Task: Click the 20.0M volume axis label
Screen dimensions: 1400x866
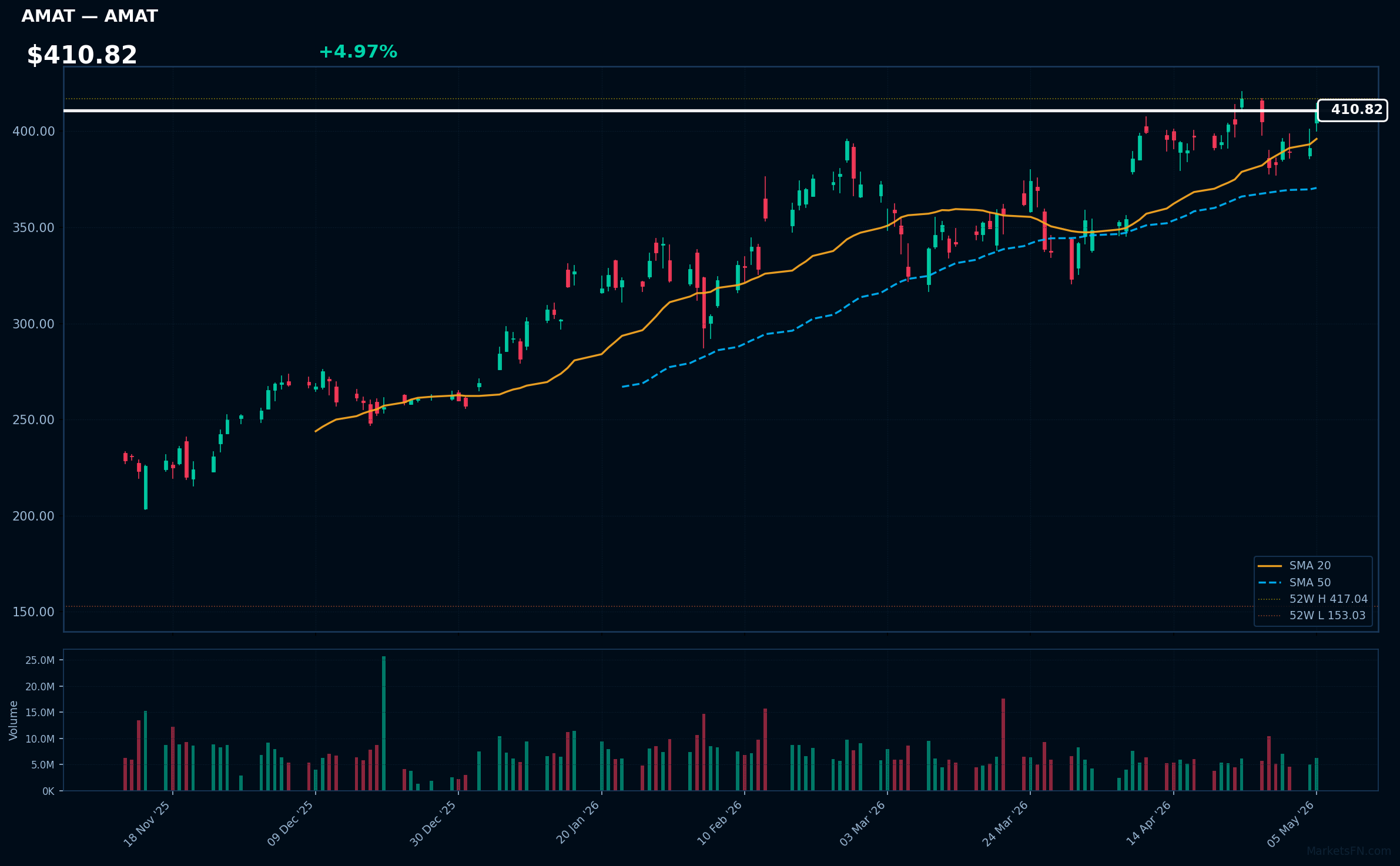Action: tap(40, 687)
